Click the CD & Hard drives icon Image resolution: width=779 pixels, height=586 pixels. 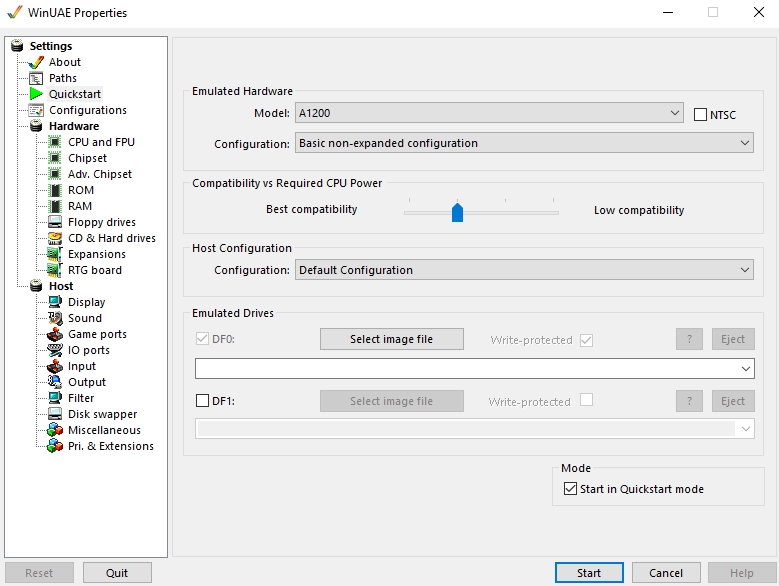(x=55, y=238)
